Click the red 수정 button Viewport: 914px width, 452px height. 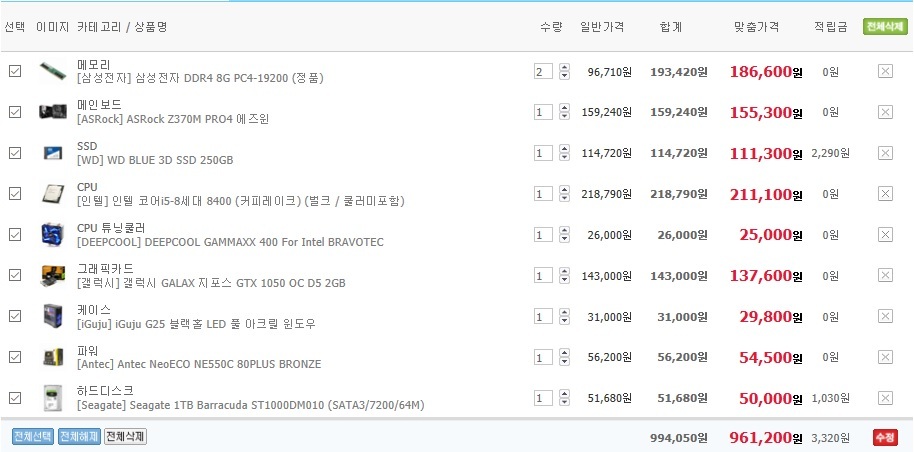(x=885, y=437)
